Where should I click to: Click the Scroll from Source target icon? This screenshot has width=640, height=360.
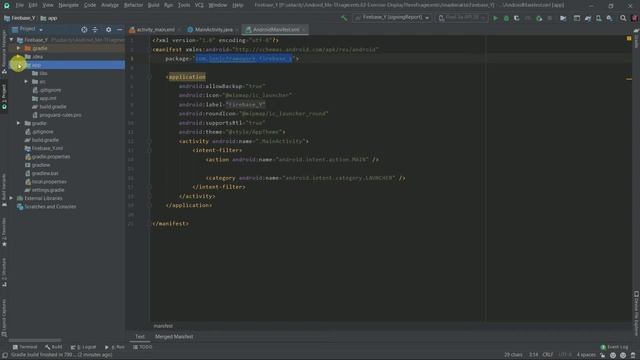point(84,29)
